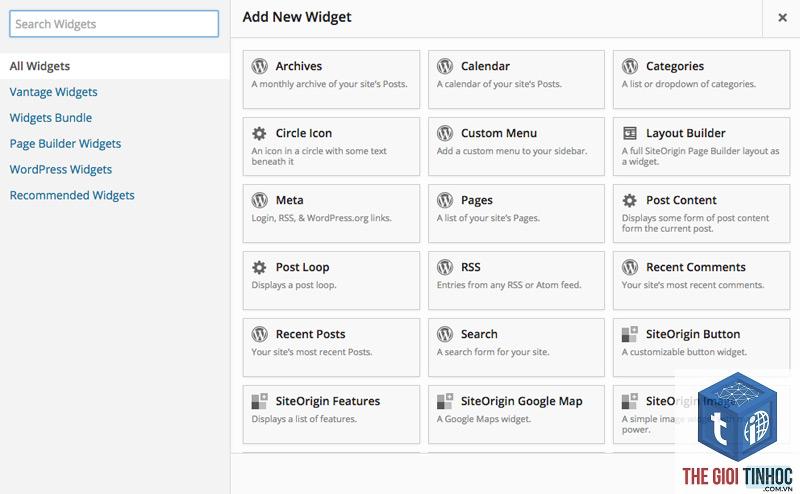Click the WordPress icon on Archives widget
The image size is (800, 494).
click(260, 66)
